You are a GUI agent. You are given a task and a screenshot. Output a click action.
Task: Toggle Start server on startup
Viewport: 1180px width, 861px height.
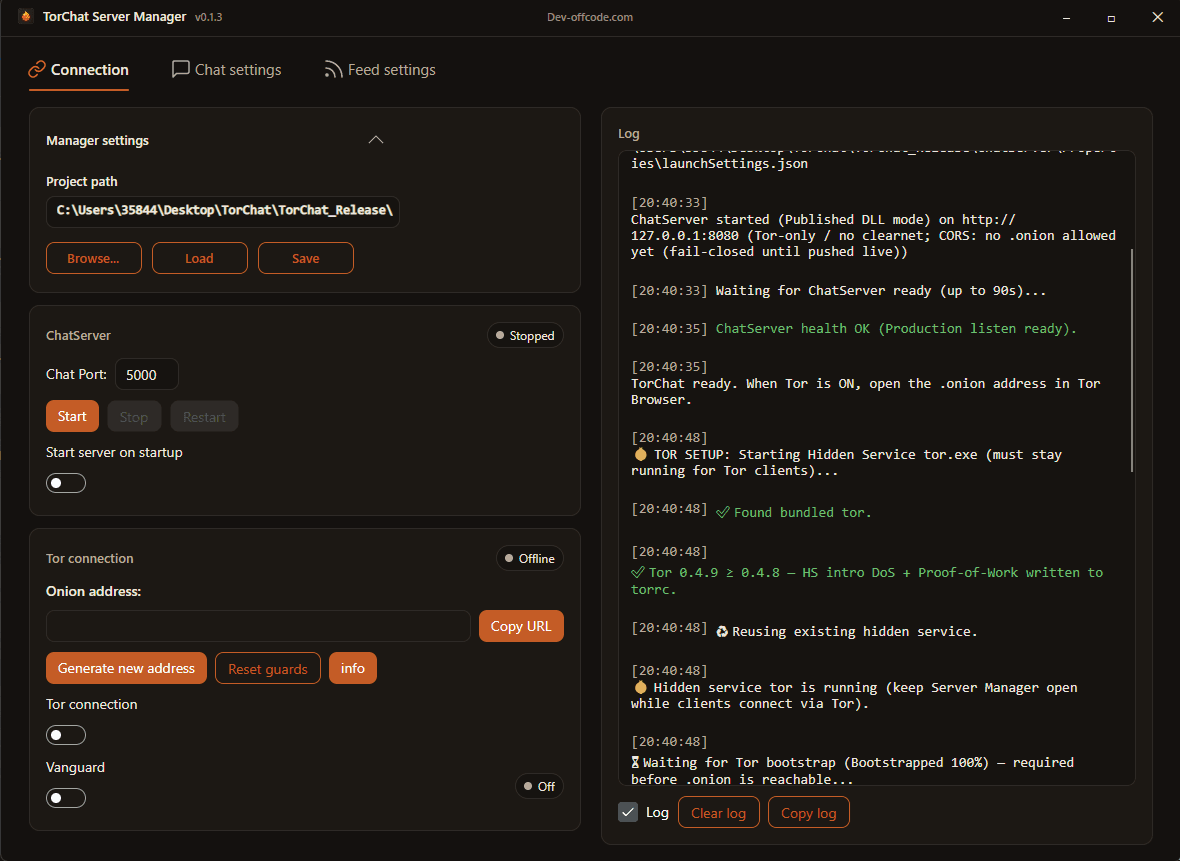pos(65,483)
